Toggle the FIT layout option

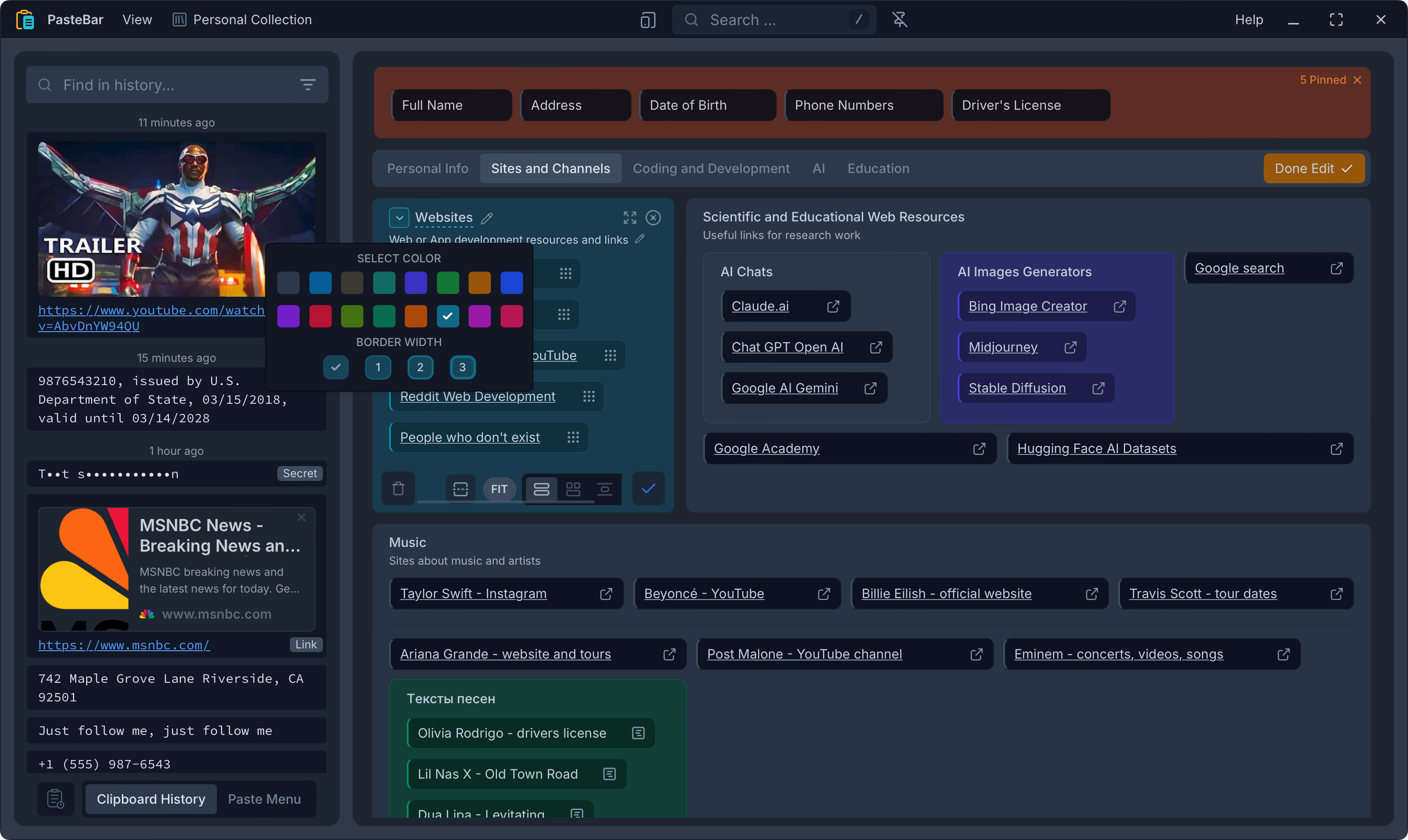coord(499,488)
